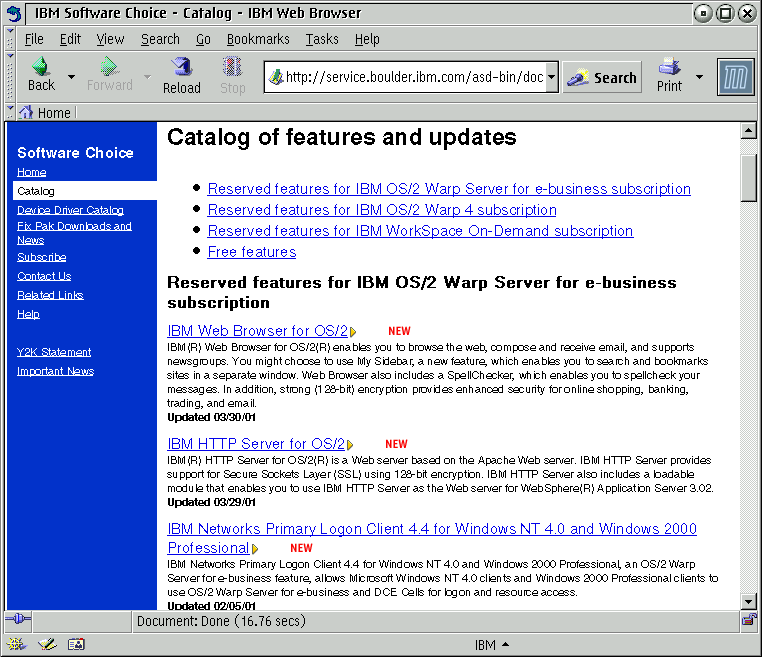The height and width of the screenshot is (657, 762).
Task: Click the arrow icon beside IBM Web Browser link
Action: coord(353,332)
